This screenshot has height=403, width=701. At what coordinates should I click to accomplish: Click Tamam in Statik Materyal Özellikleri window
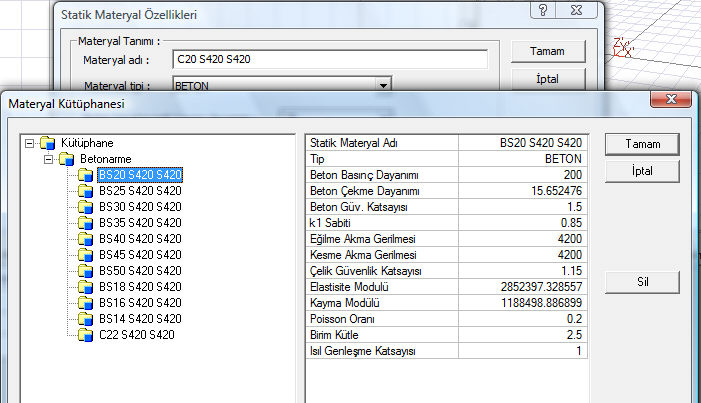[548, 51]
